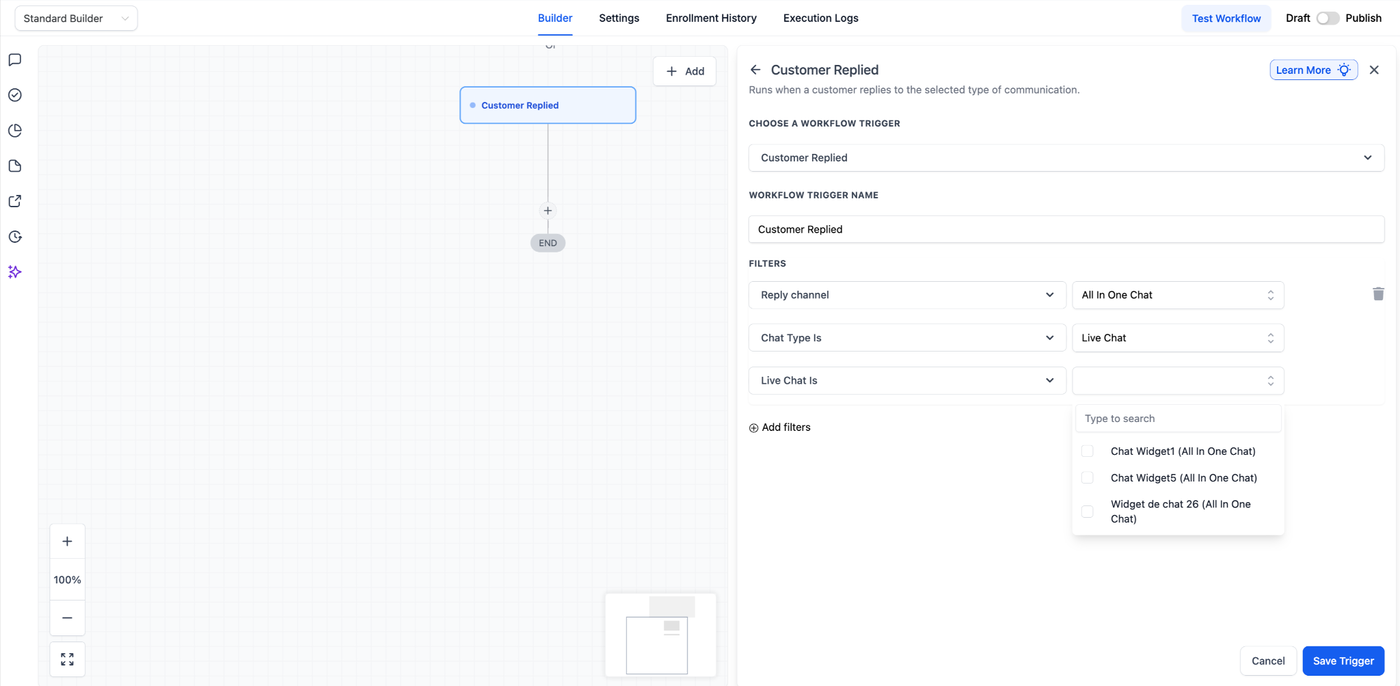This screenshot has height=686, width=1400.
Task: Zoom in with the plus canvas button
Action: point(67,542)
